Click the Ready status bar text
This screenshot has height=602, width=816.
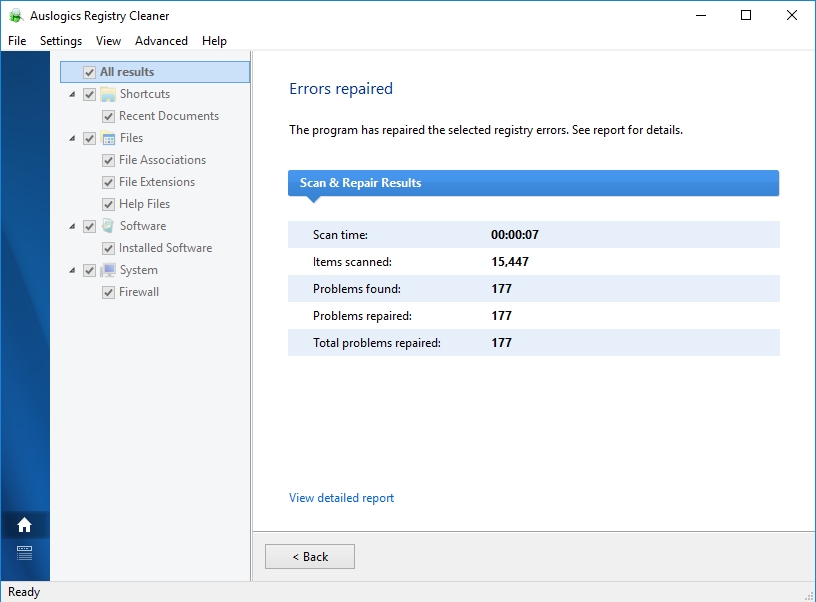pyautogui.click(x=24, y=592)
